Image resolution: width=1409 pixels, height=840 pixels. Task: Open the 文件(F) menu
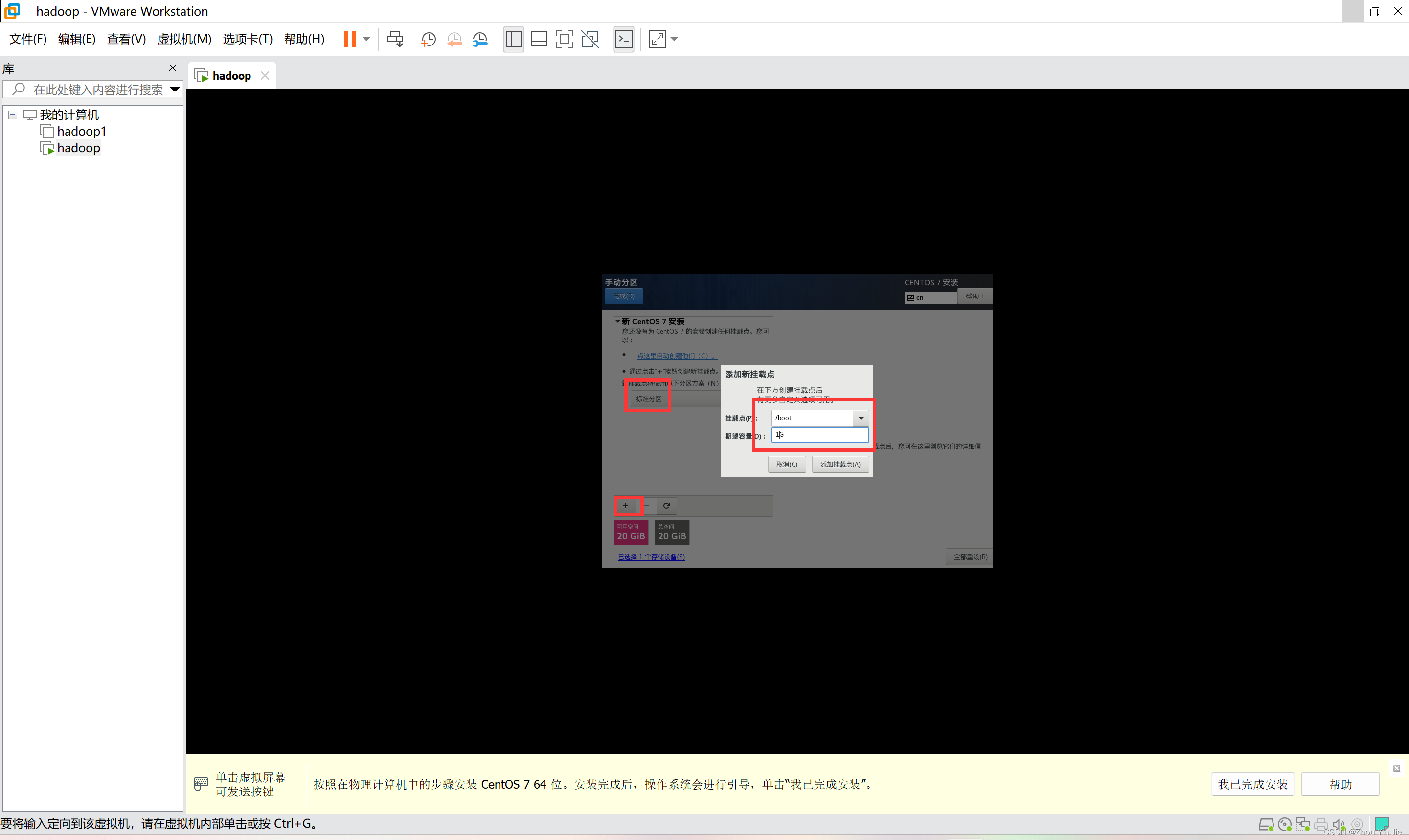28,39
